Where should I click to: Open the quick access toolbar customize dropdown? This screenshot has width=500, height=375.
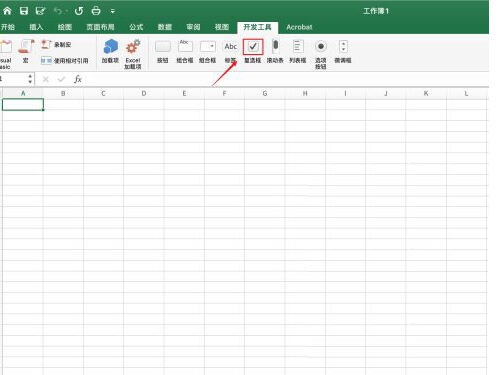coord(113,11)
